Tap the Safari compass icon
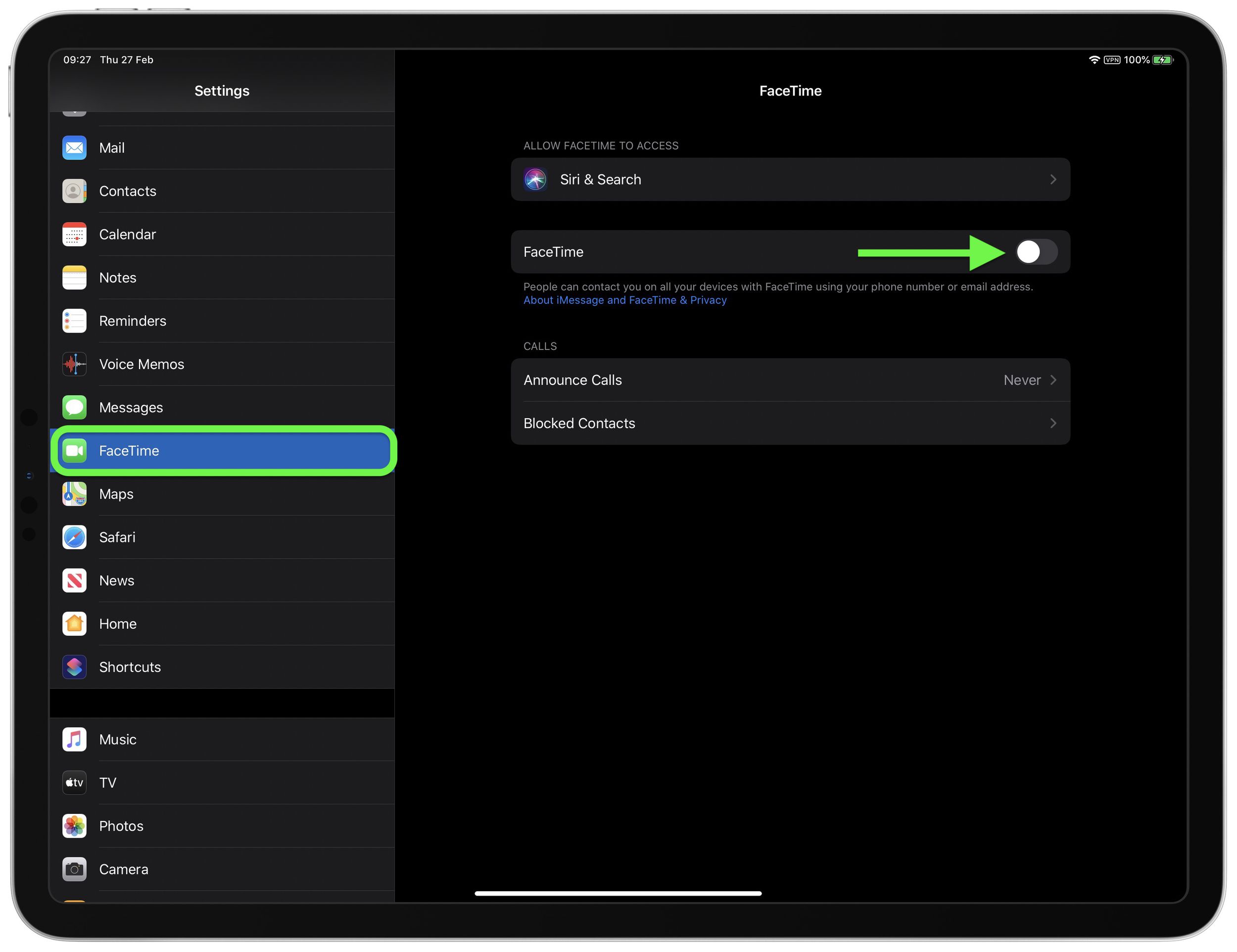 (x=74, y=537)
